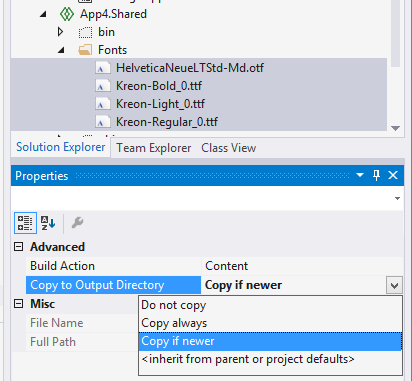Click the Kreon-Regular_0.ttf font file icon
The image size is (412, 381).
[103, 122]
